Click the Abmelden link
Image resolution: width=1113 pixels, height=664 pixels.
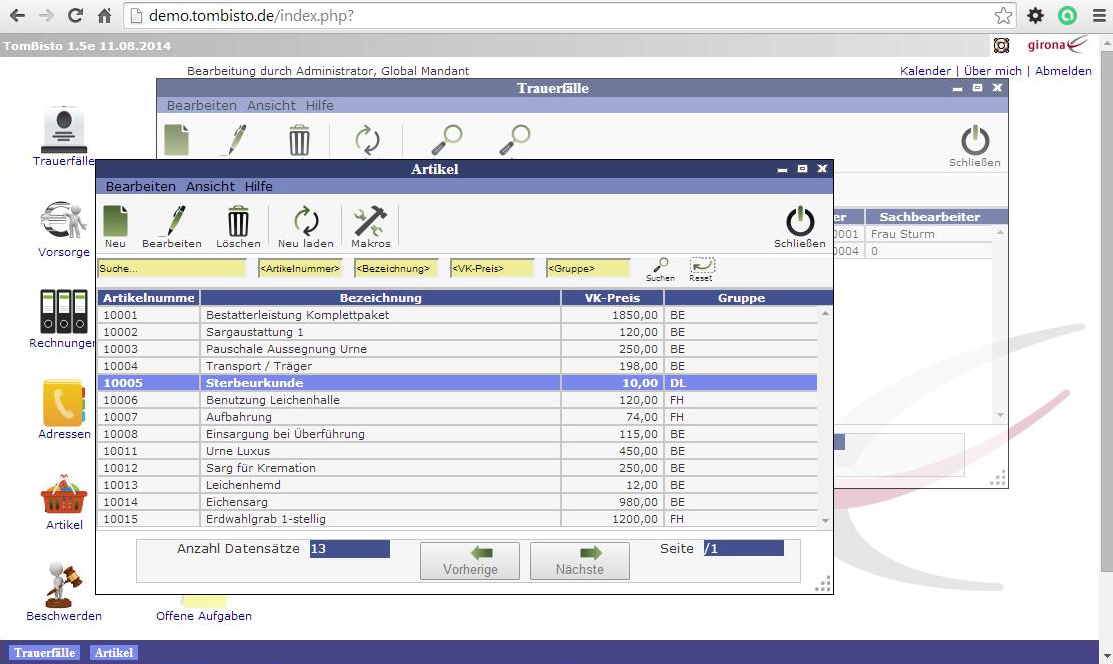[x=1063, y=71]
